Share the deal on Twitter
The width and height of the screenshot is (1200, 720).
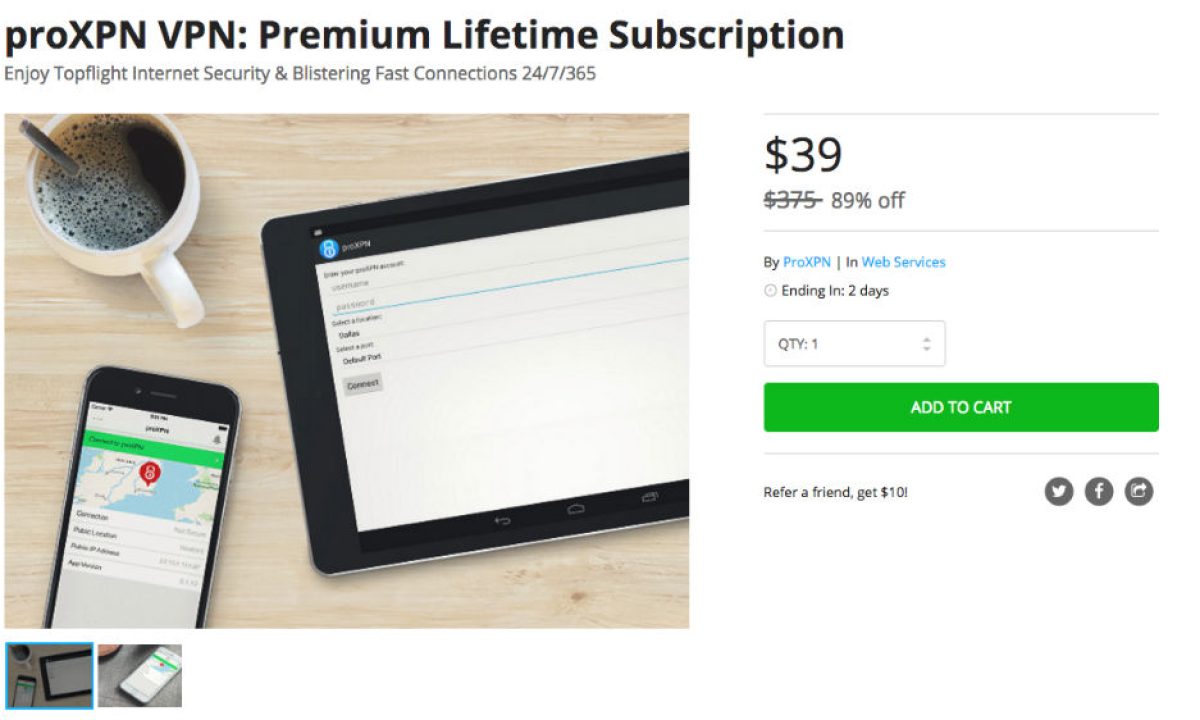click(1059, 491)
